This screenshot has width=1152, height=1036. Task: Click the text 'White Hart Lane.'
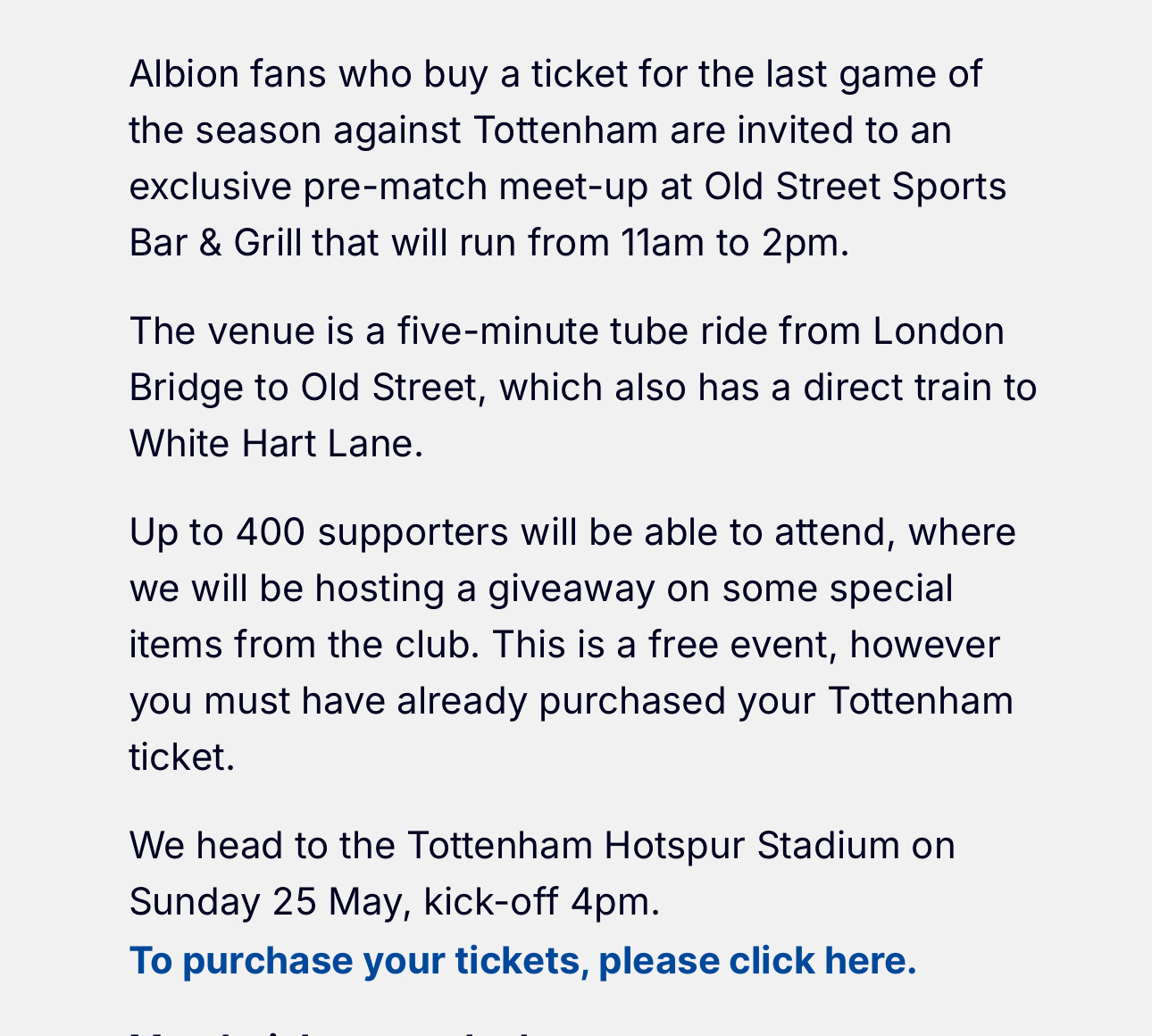tap(276, 443)
